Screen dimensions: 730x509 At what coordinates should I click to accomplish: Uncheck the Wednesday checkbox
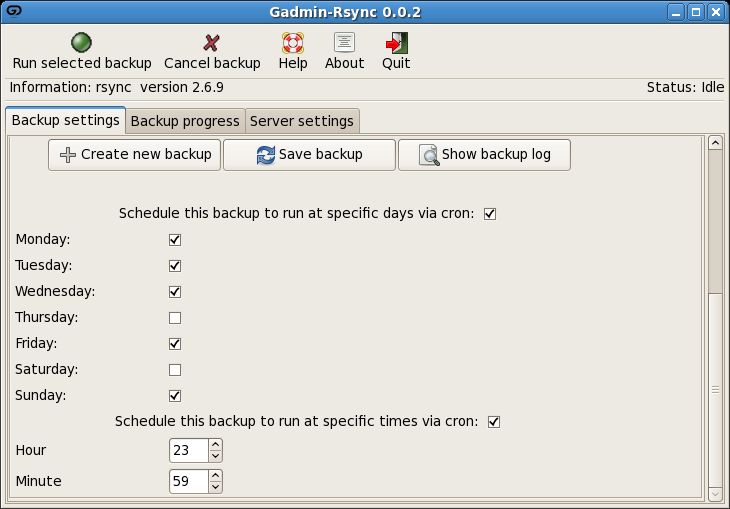tap(175, 292)
